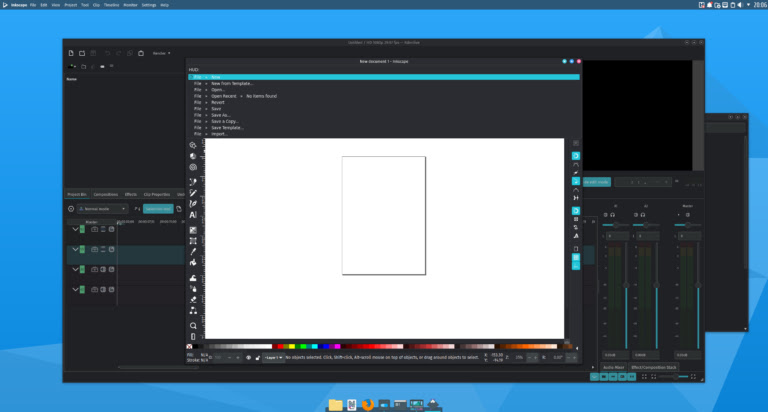The width and height of the screenshot is (768, 412).
Task: Open the Files folder icon in dock
Action: (335, 404)
